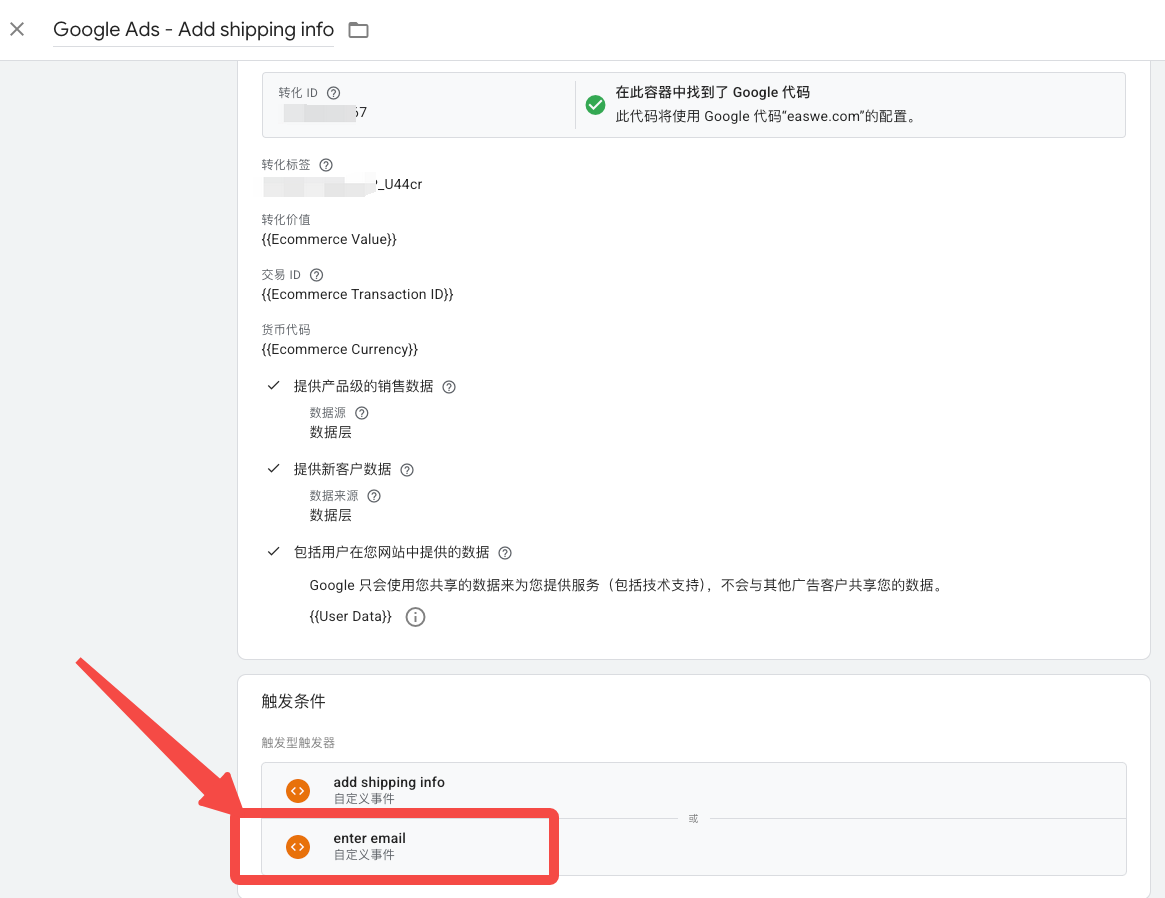
Task: Click the help icon beside 数据源
Action: click(362, 413)
